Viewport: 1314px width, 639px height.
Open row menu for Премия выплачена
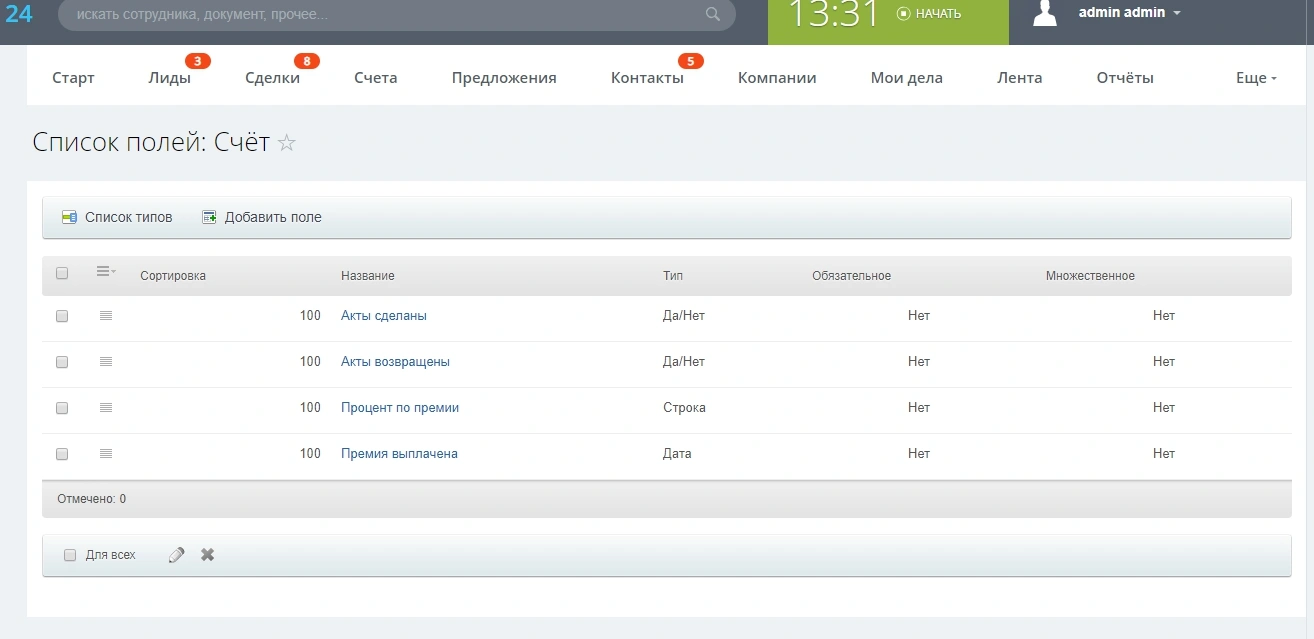coord(106,454)
